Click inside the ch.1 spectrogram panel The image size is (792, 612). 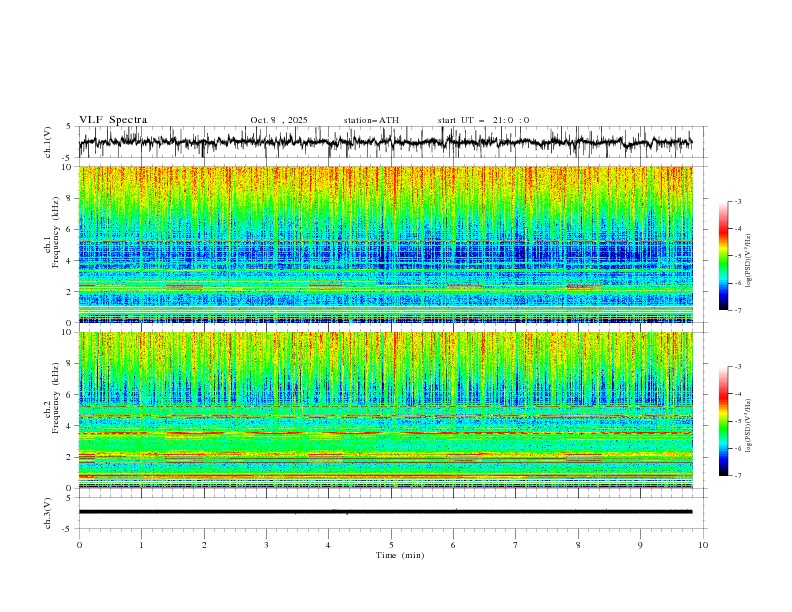coord(386,244)
